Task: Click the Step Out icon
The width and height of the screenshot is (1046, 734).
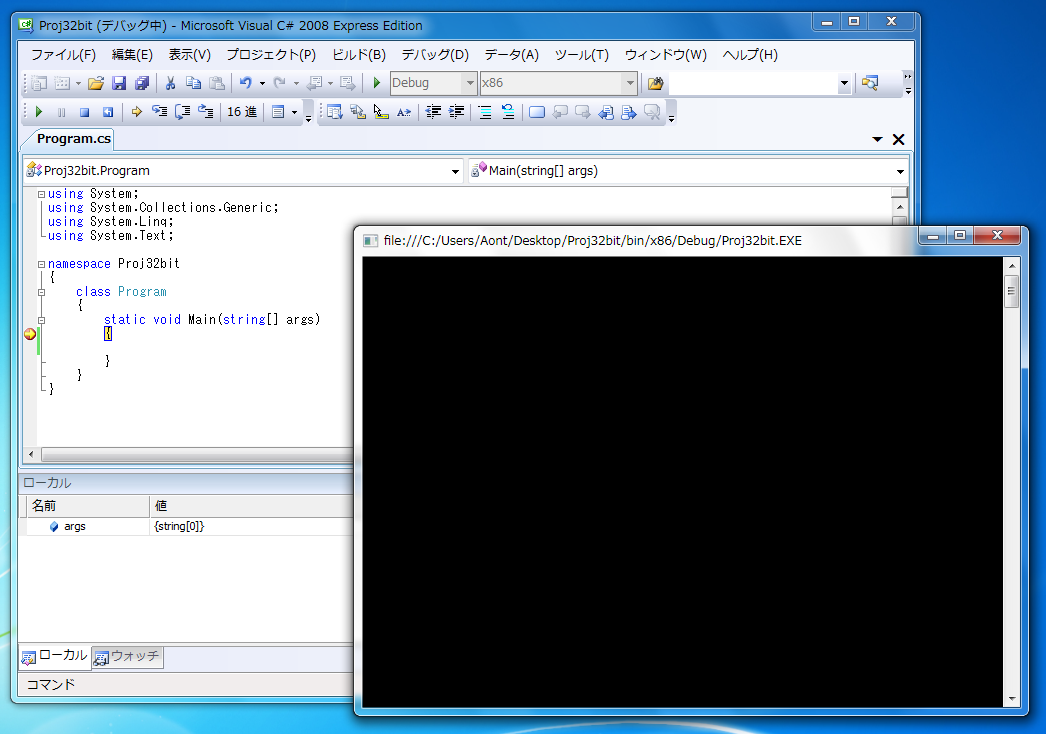Action: [x=205, y=112]
